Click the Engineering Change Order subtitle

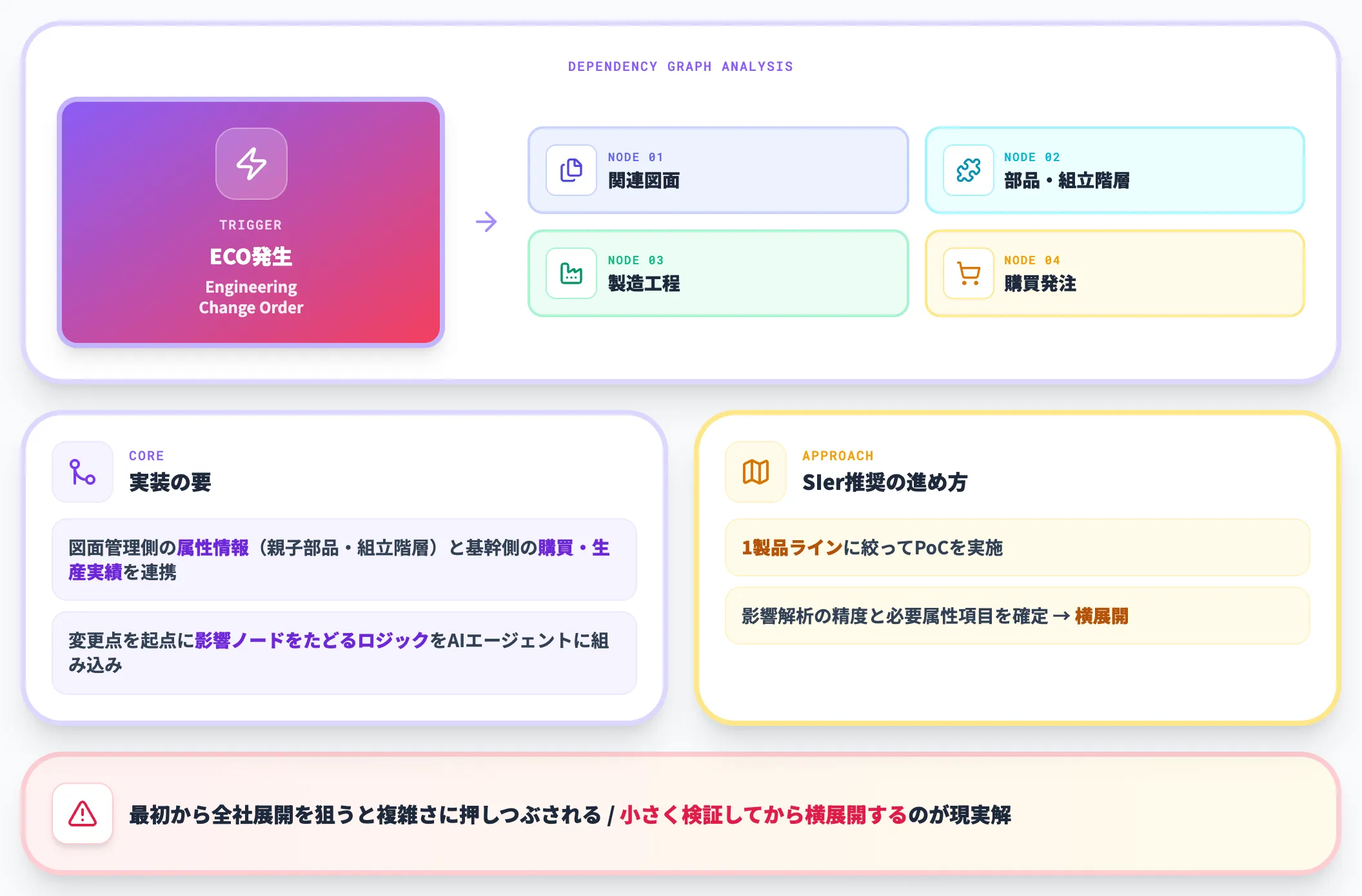[x=251, y=297]
